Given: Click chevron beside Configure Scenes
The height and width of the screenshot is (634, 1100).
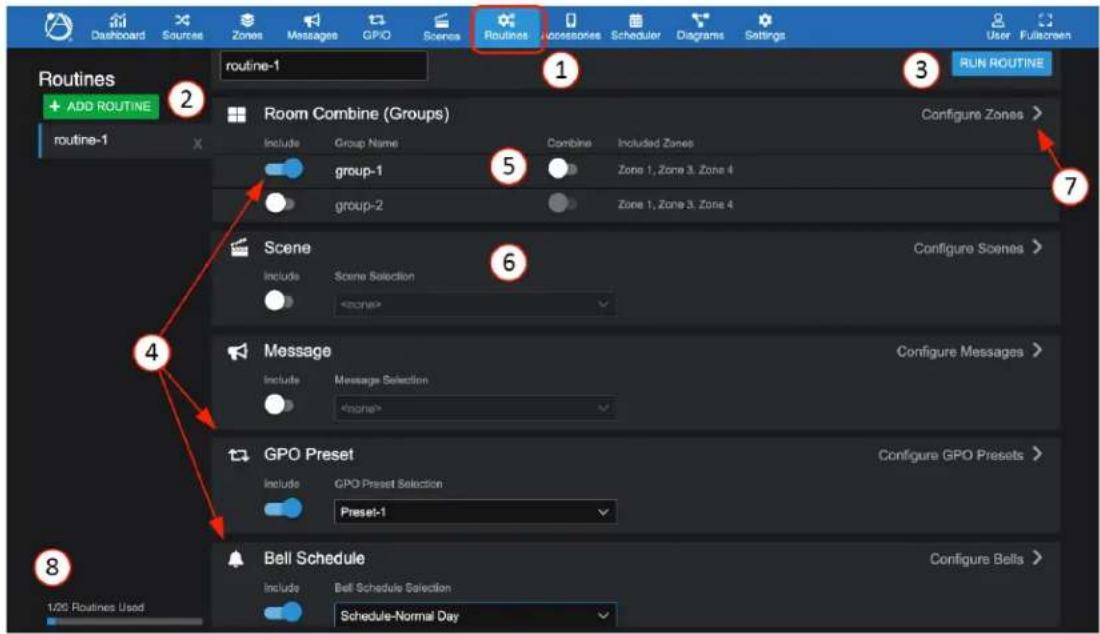Looking at the screenshot, I should (x=1038, y=248).
